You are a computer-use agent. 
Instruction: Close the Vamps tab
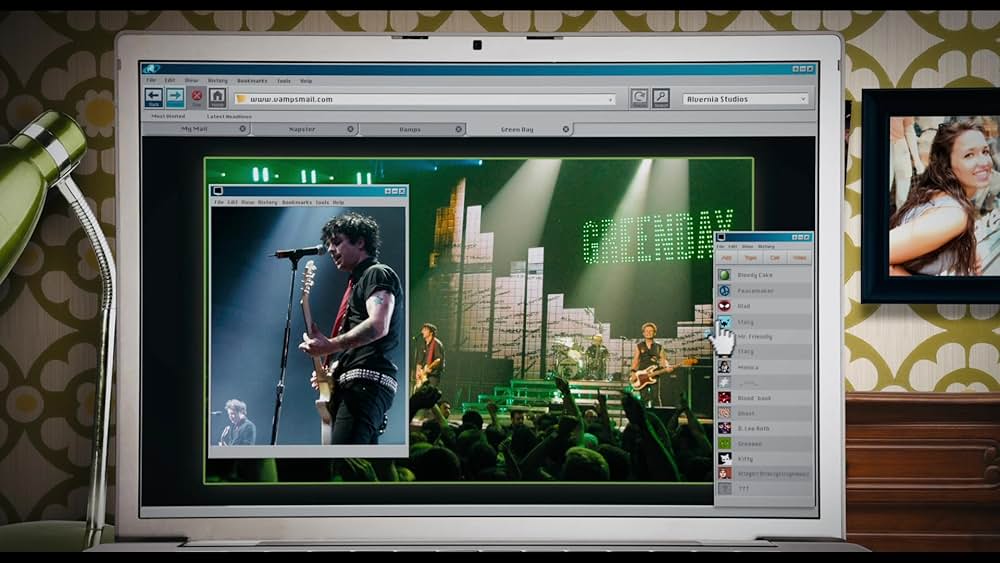pos(458,129)
